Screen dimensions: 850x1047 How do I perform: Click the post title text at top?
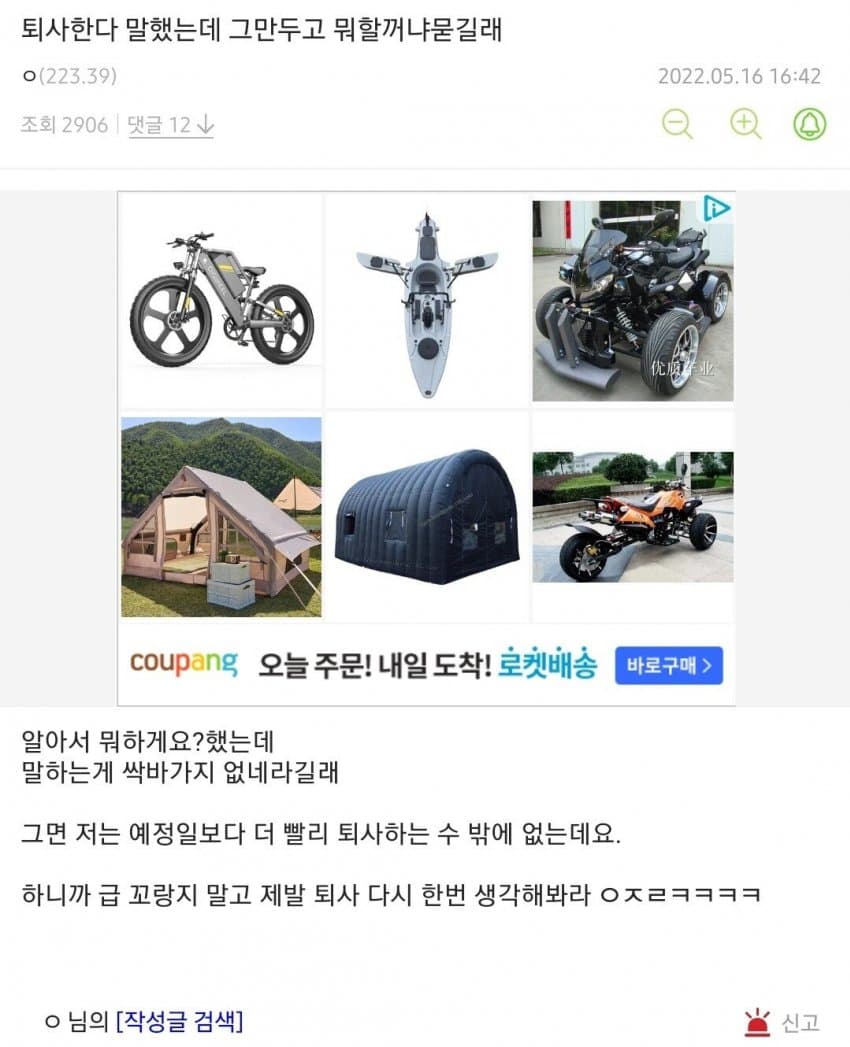point(261,29)
